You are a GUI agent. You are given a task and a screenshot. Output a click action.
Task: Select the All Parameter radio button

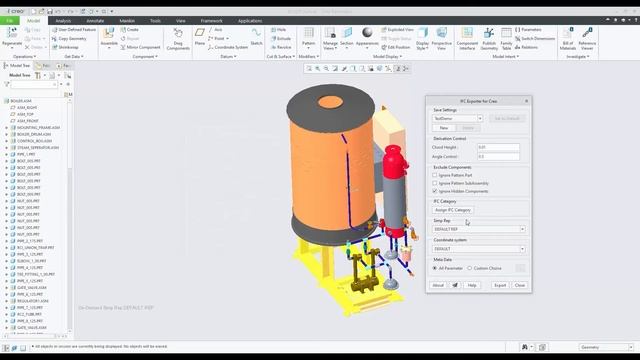click(x=435, y=268)
